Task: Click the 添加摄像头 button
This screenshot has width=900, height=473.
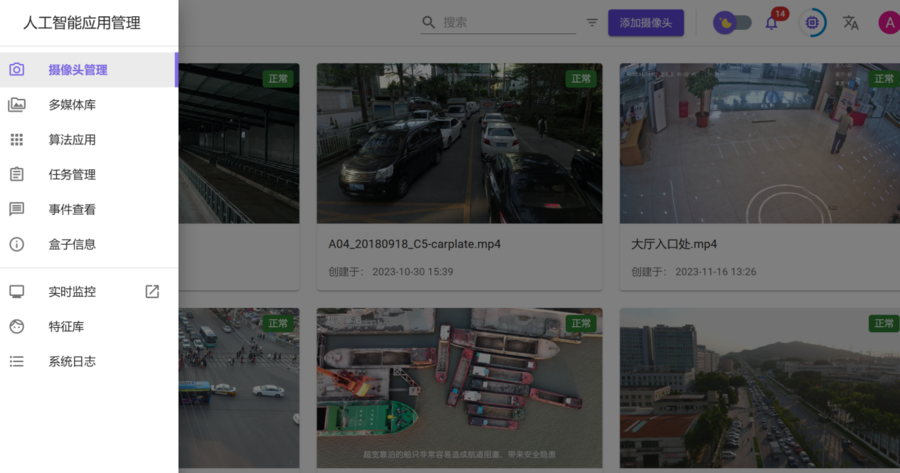Action: 645,22
